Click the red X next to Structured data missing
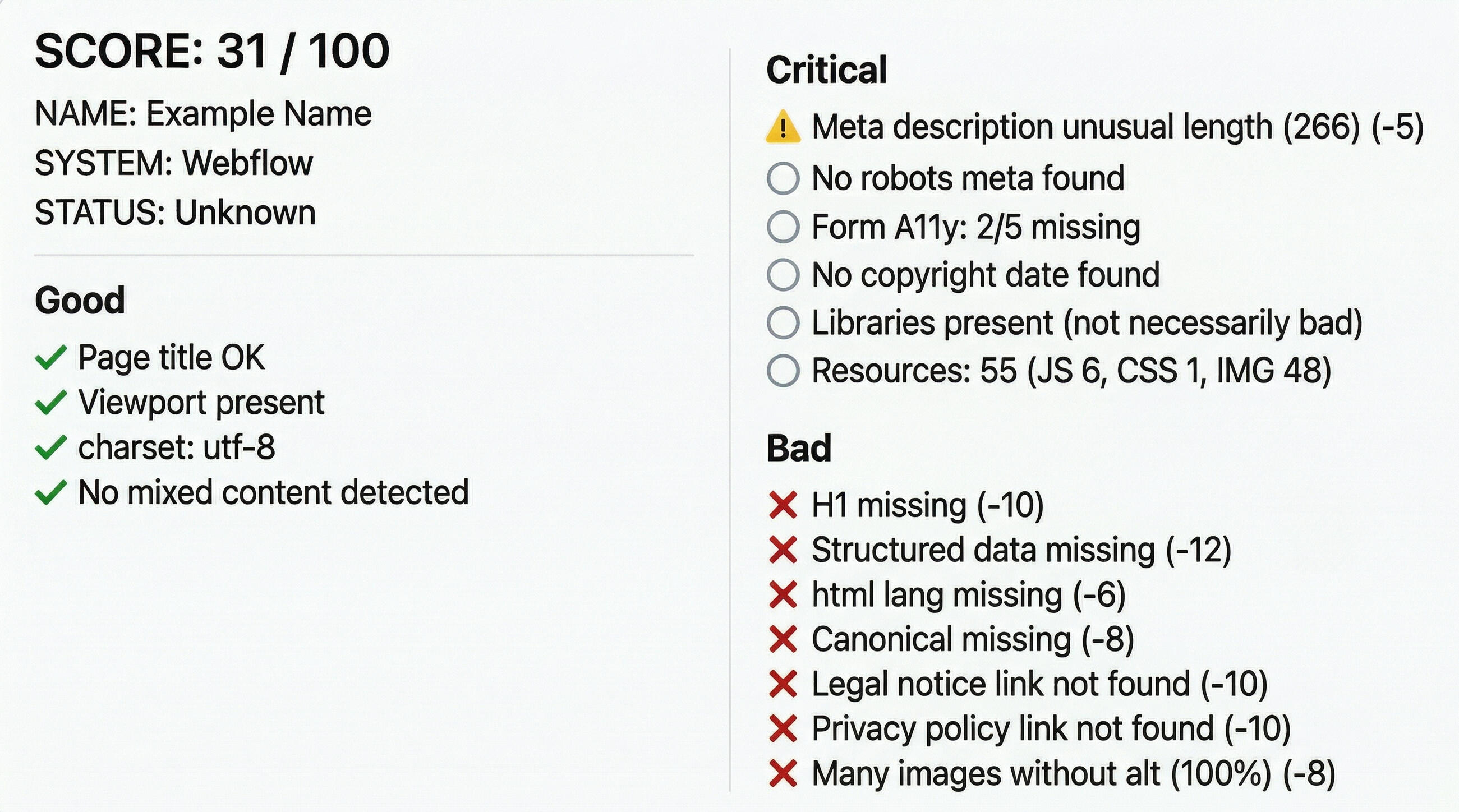Screen dimensions: 1459x812 click(783, 549)
